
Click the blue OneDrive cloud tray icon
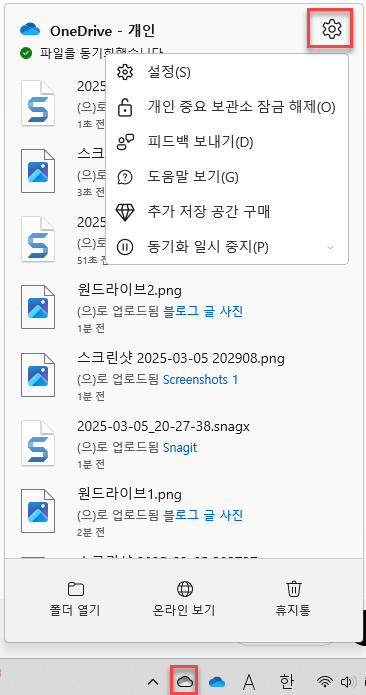click(217, 682)
